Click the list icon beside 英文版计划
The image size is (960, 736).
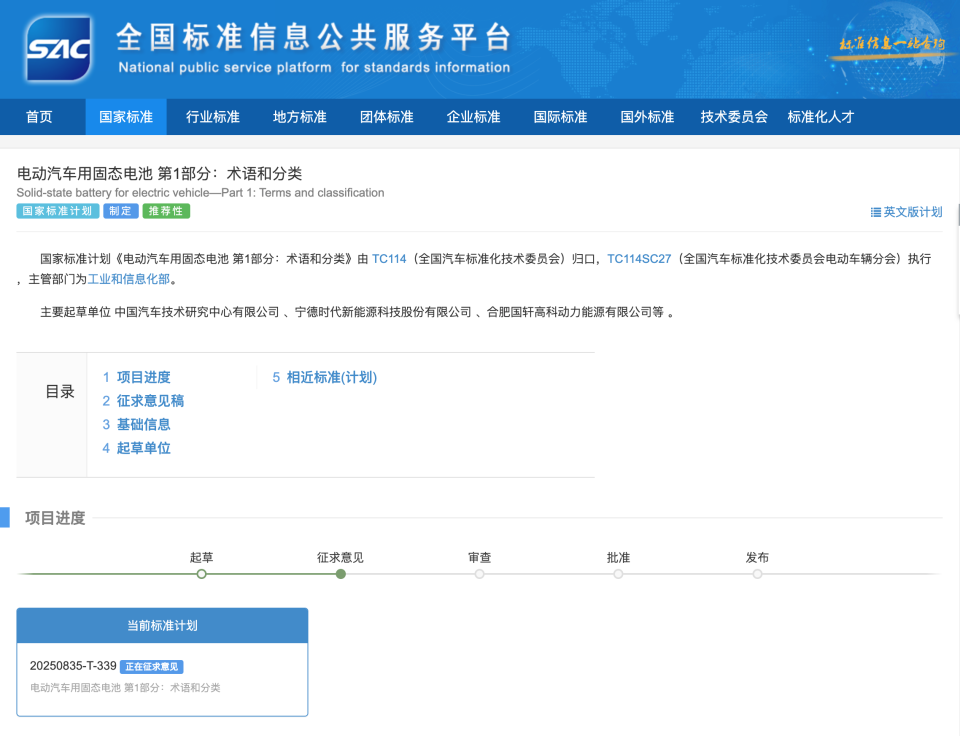click(878, 211)
